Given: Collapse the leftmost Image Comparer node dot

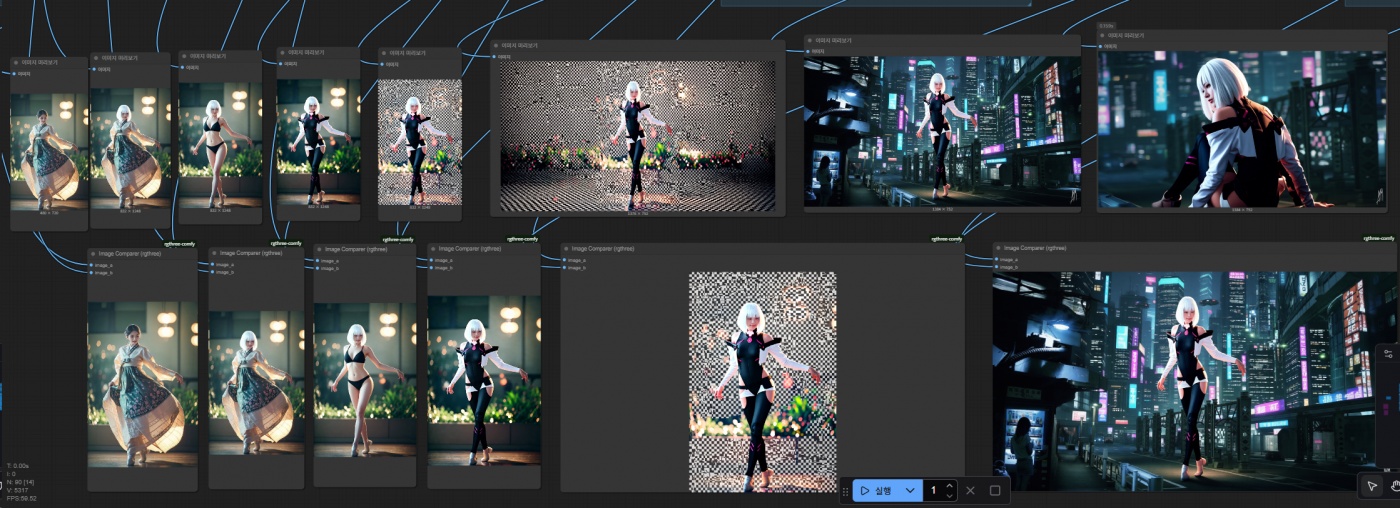Looking at the screenshot, I should (x=94, y=254).
